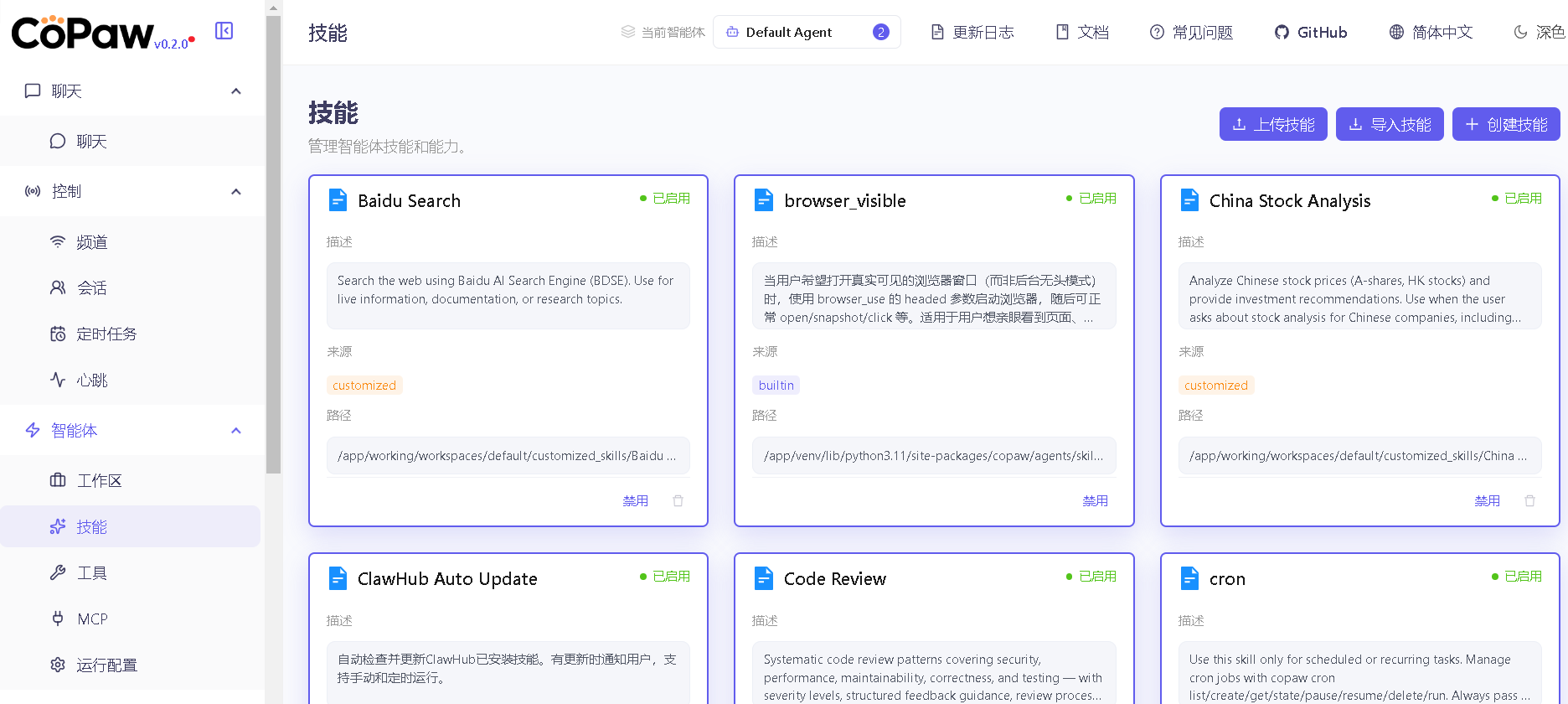Open the Heartbeat (心跳) page
This screenshot has height=704, width=1568.
(x=91, y=380)
